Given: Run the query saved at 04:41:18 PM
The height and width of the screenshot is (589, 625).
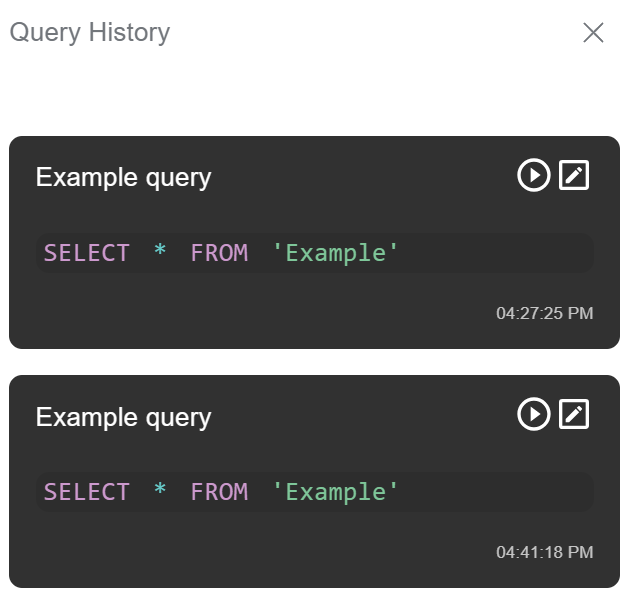Looking at the screenshot, I should (533, 414).
